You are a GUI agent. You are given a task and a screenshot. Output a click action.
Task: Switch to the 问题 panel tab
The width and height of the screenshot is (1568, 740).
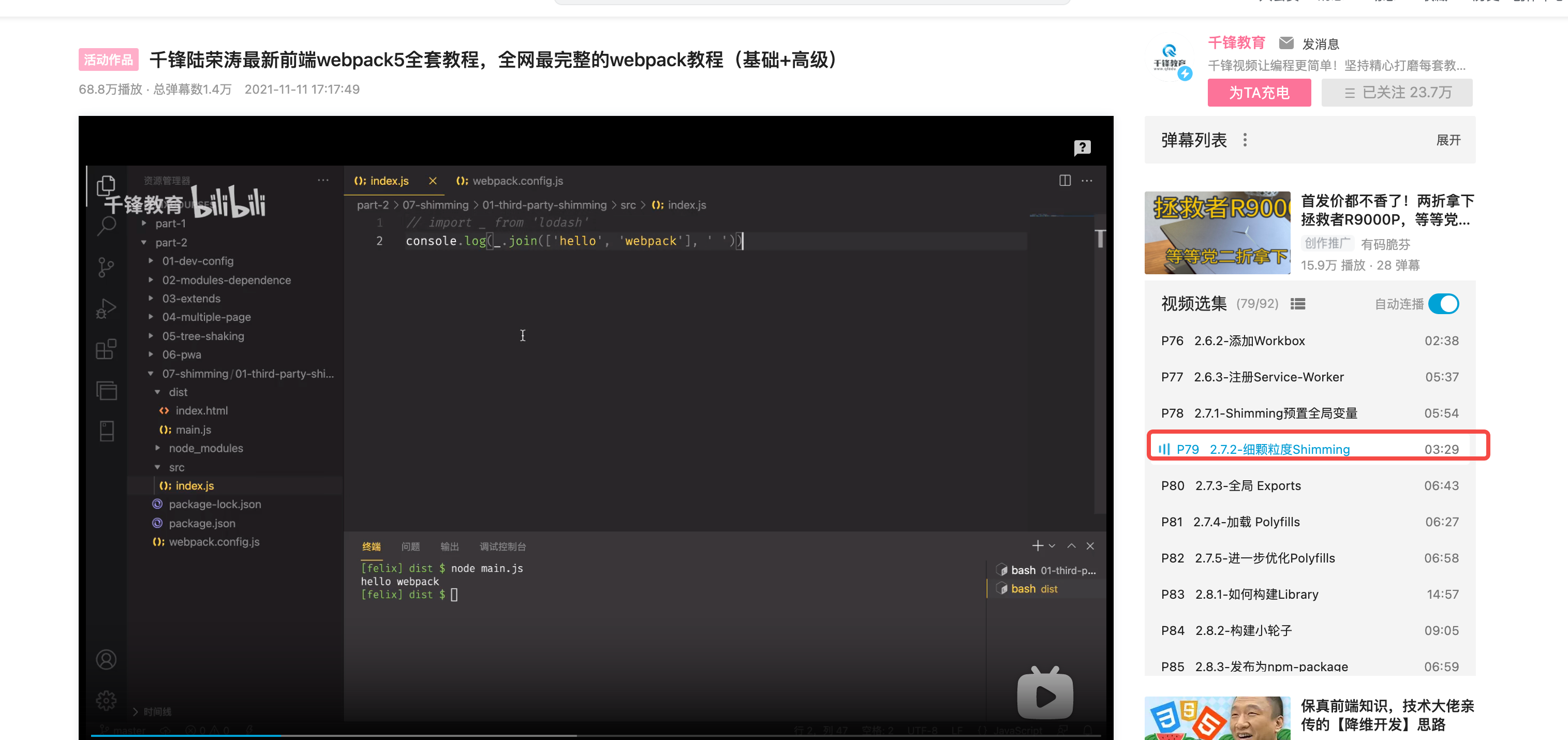coord(410,546)
